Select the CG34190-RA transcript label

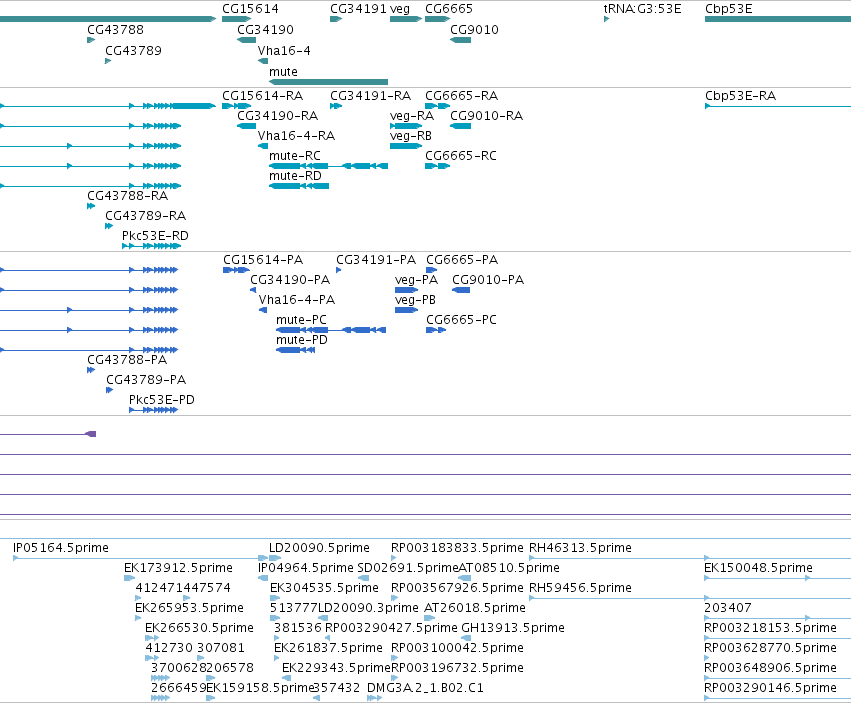pos(278,116)
